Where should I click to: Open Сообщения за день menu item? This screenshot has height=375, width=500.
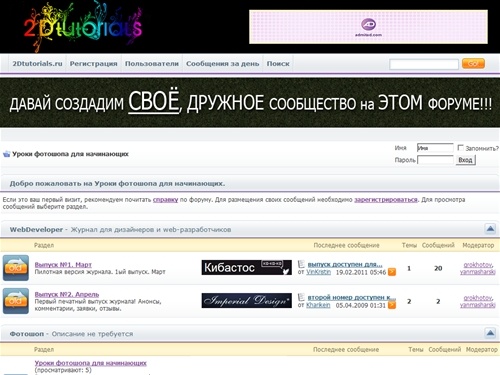click(x=222, y=63)
